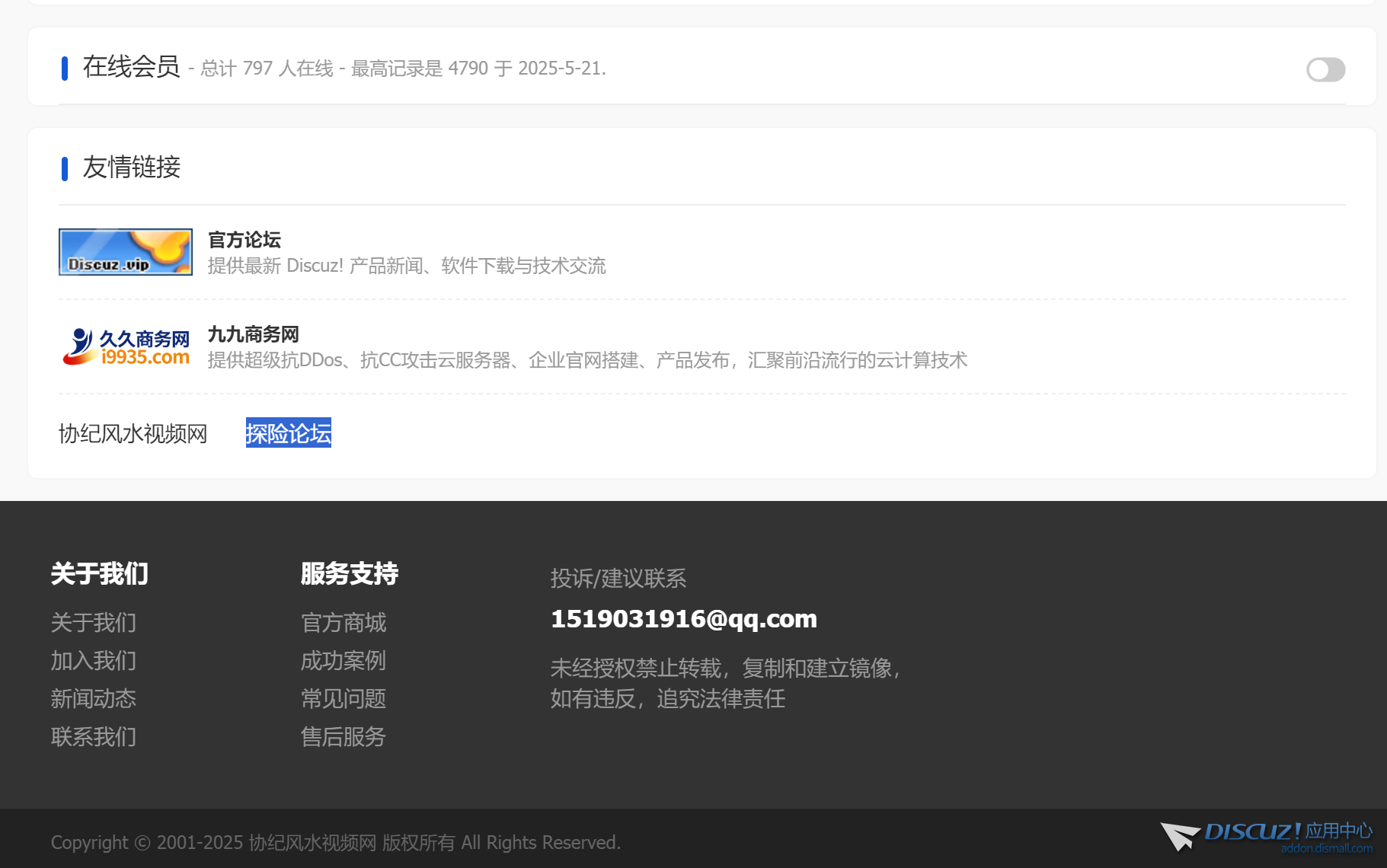The height and width of the screenshot is (868, 1387).
Task: Go to 售后服务 page
Action: (344, 737)
